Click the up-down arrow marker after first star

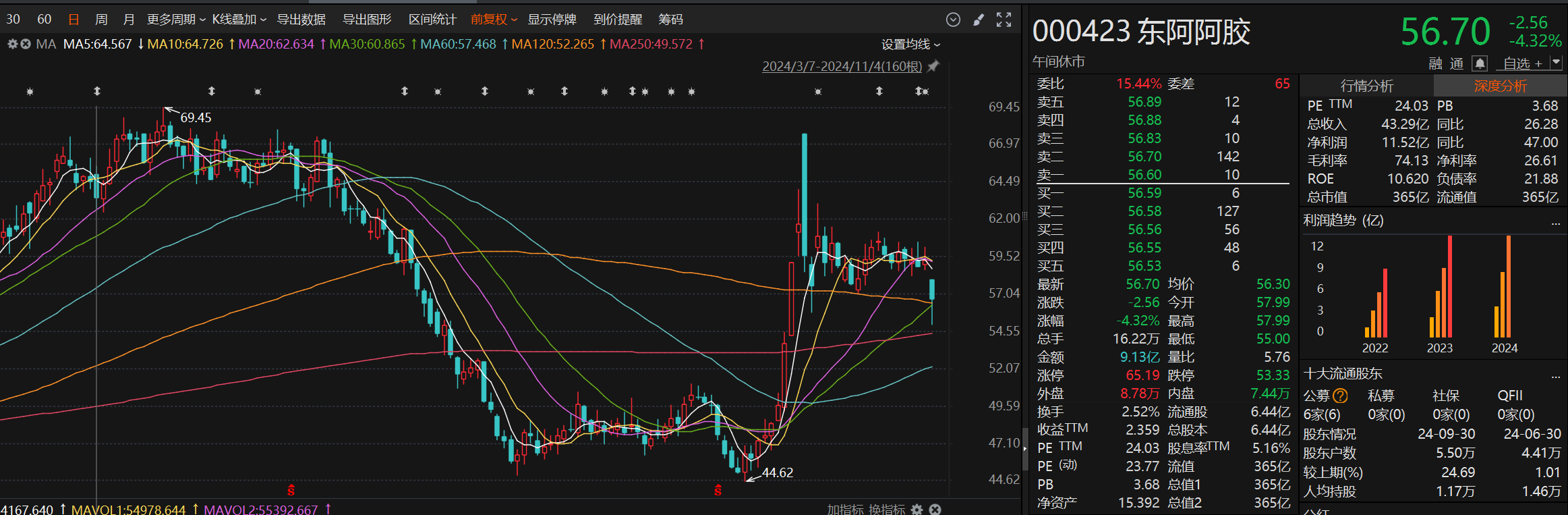[x=97, y=91]
